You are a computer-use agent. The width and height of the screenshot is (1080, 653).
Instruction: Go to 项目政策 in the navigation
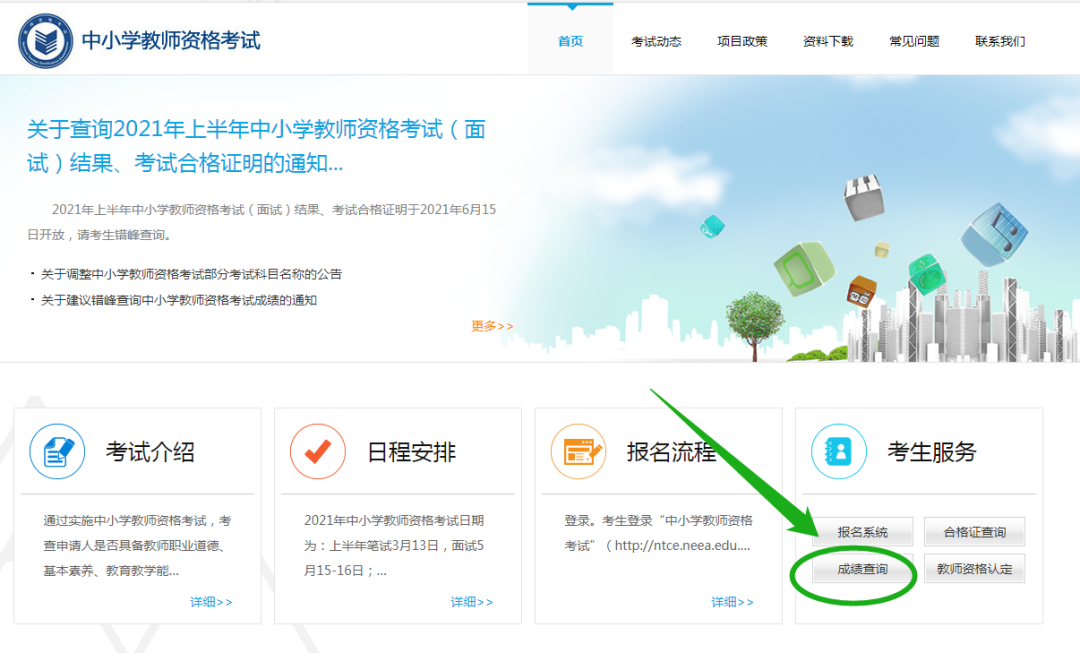click(742, 41)
